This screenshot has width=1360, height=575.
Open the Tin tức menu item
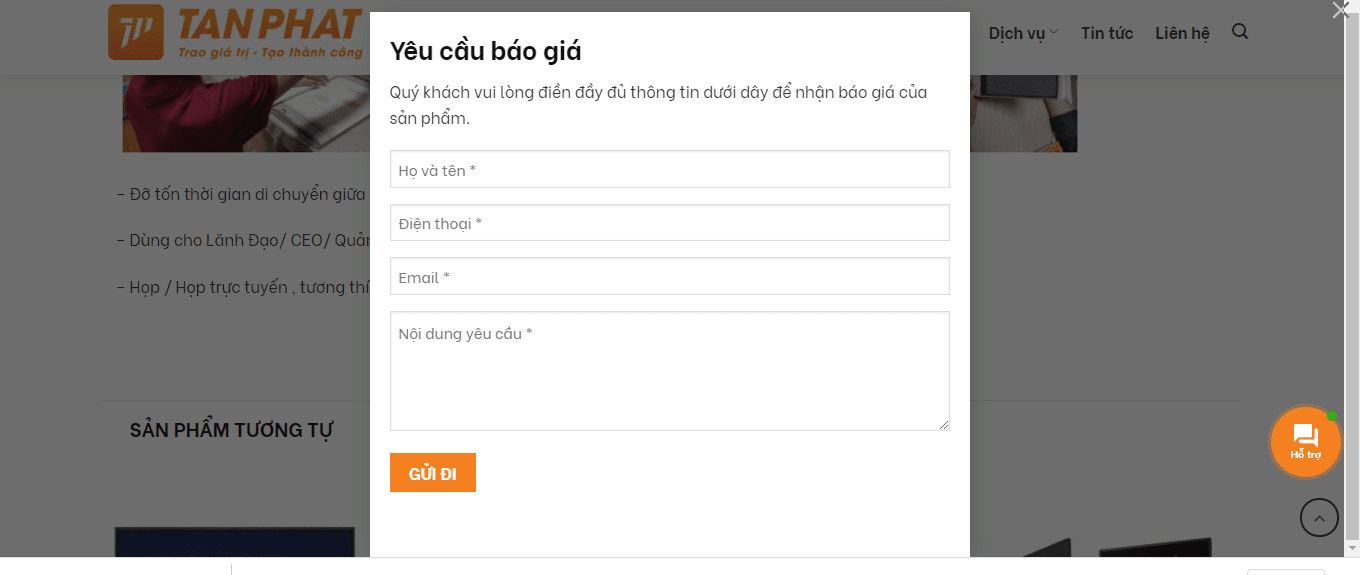tap(1106, 33)
